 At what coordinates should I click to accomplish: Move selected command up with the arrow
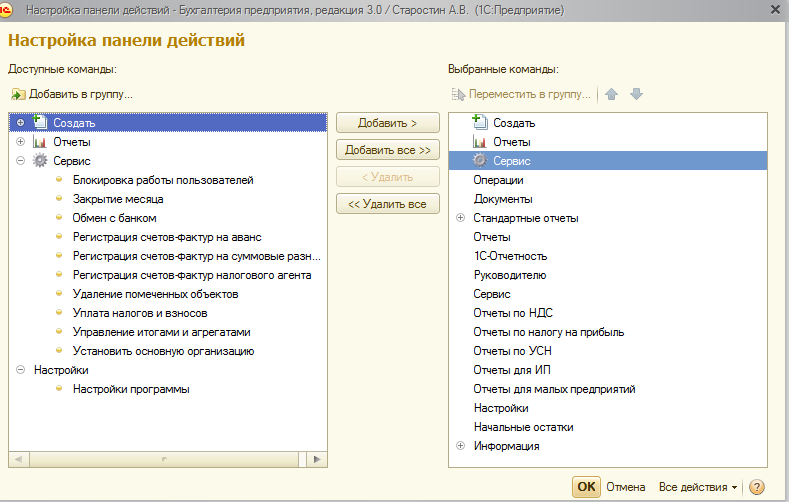(x=611, y=94)
